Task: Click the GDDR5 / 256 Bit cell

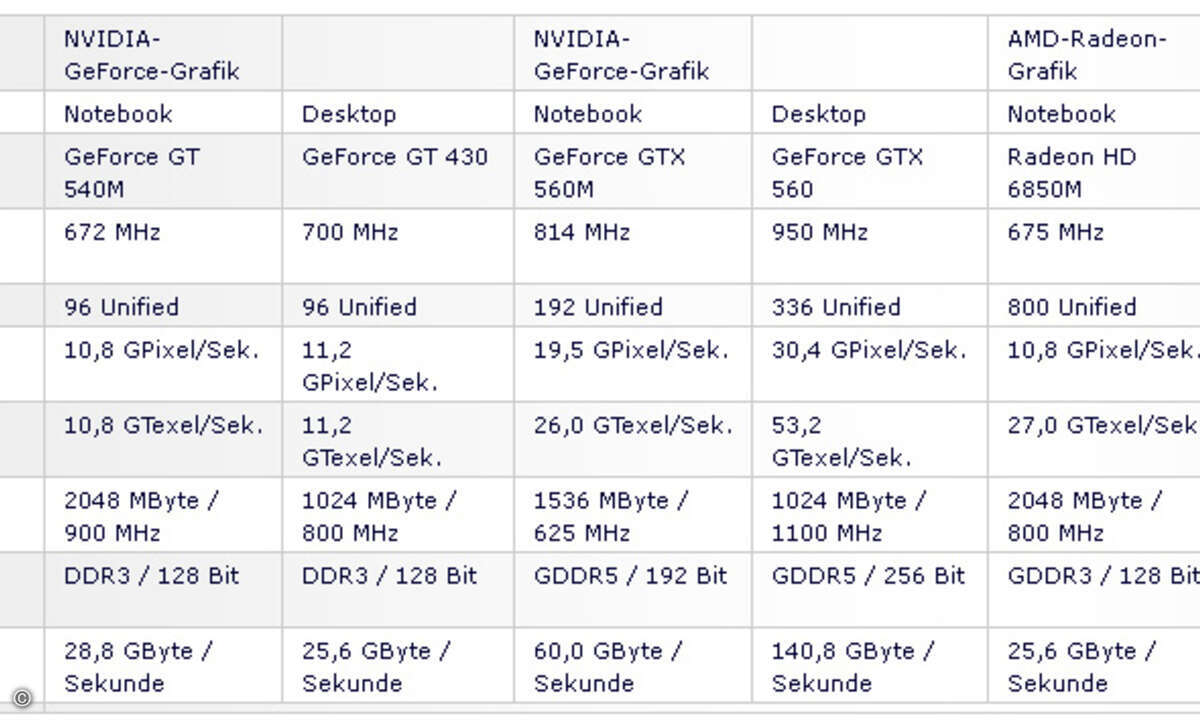Action: [x=870, y=589]
